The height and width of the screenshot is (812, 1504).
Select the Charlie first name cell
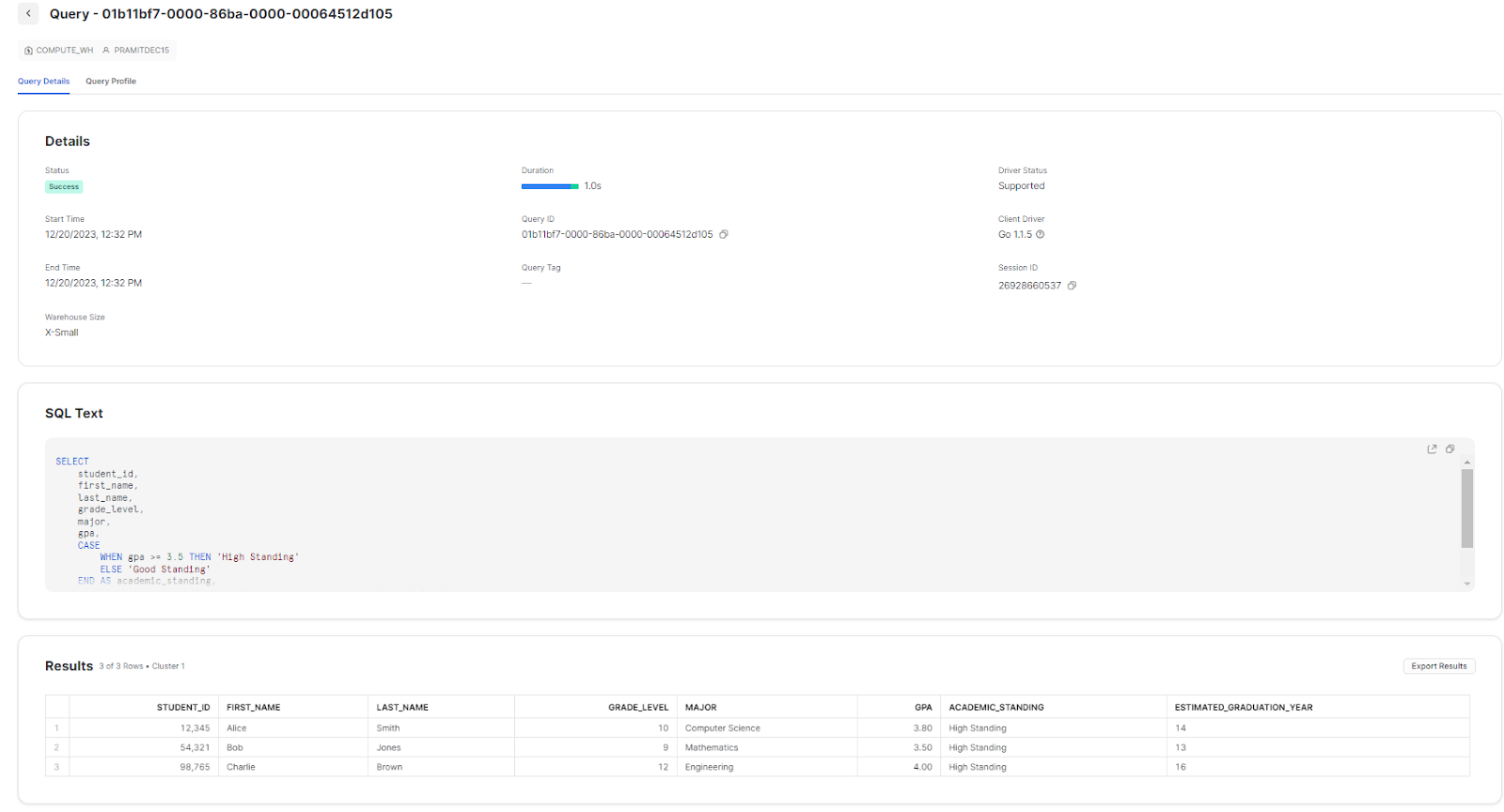coord(293,767)
